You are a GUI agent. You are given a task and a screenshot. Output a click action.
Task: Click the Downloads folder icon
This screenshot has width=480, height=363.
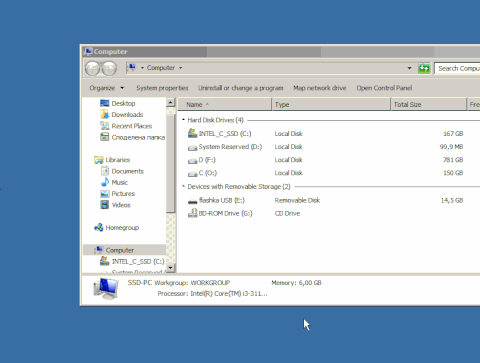[105, 114]
